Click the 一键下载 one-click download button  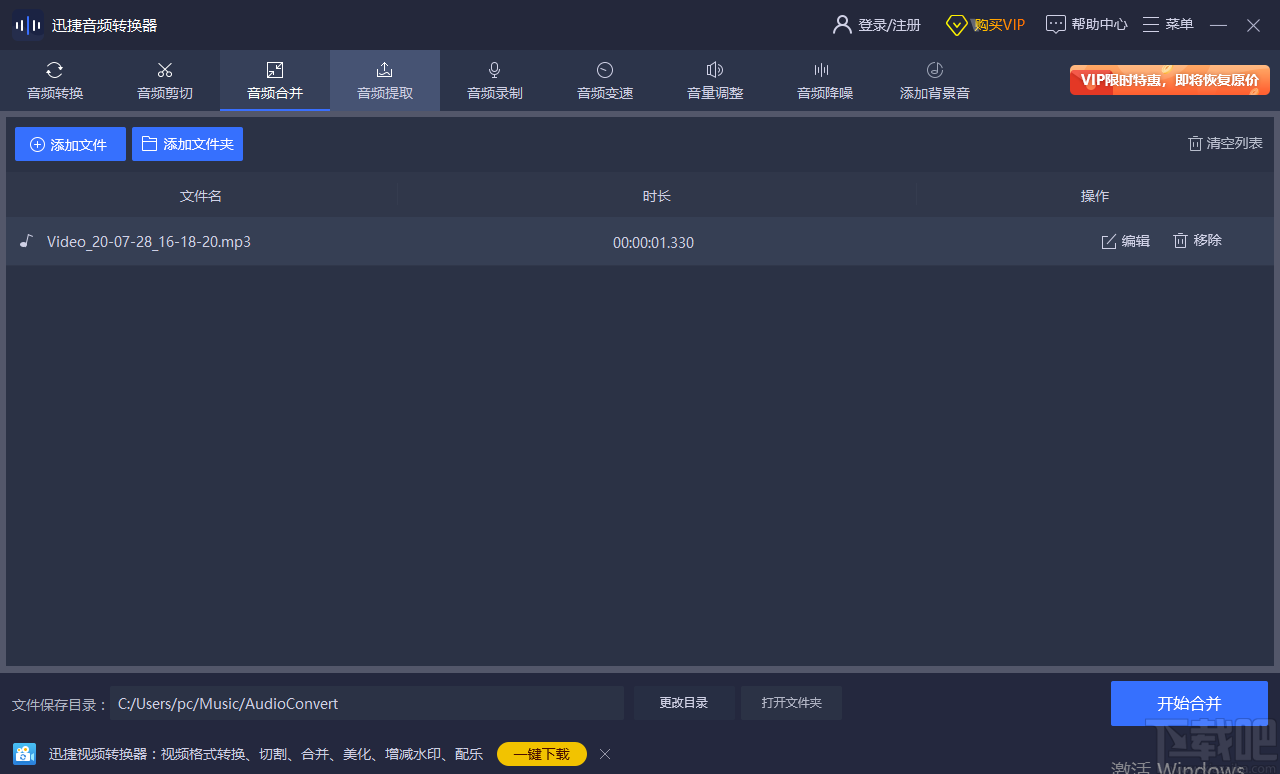pos(542,754)
